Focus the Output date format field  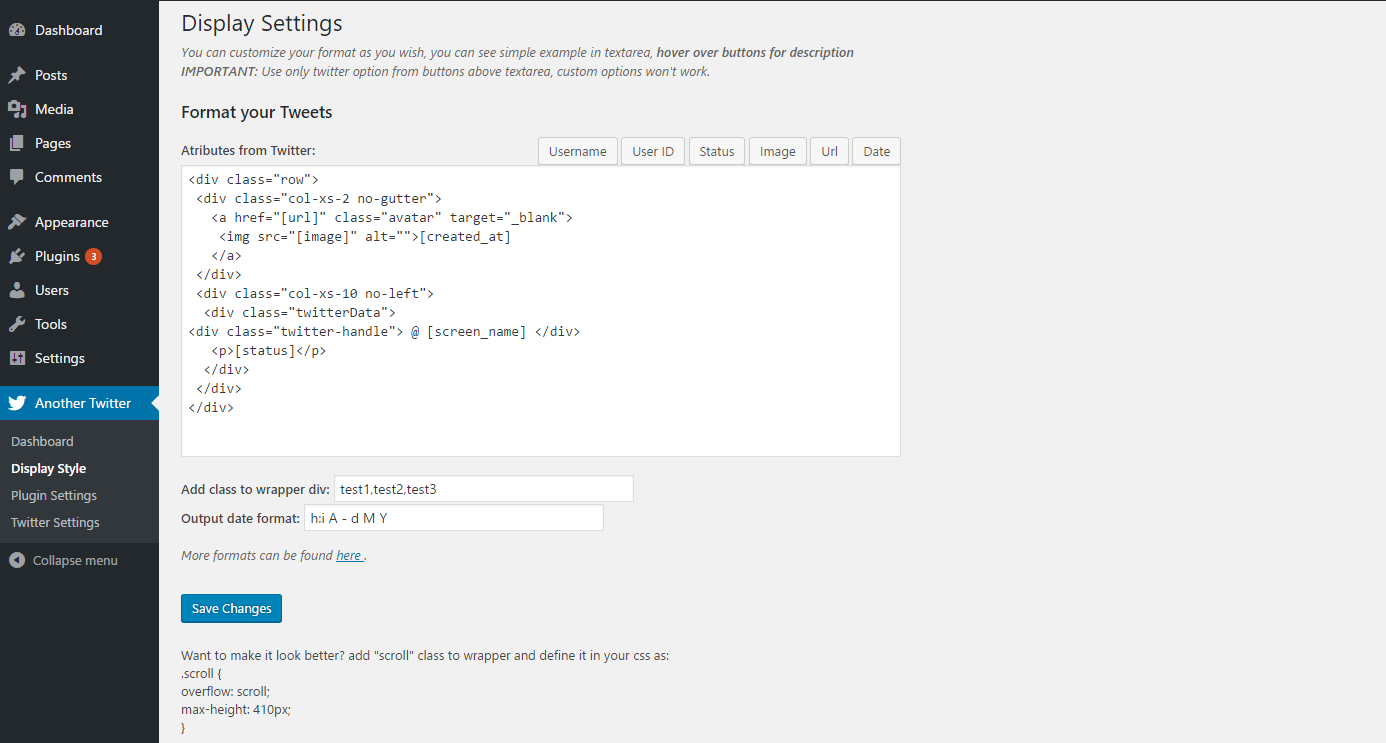tap(454, 518)
